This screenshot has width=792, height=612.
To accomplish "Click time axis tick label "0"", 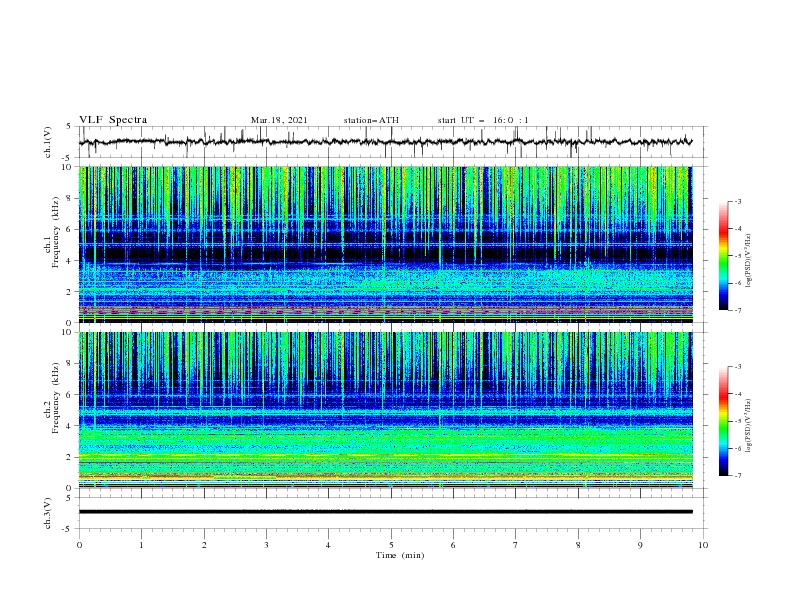I will [79, 545].
